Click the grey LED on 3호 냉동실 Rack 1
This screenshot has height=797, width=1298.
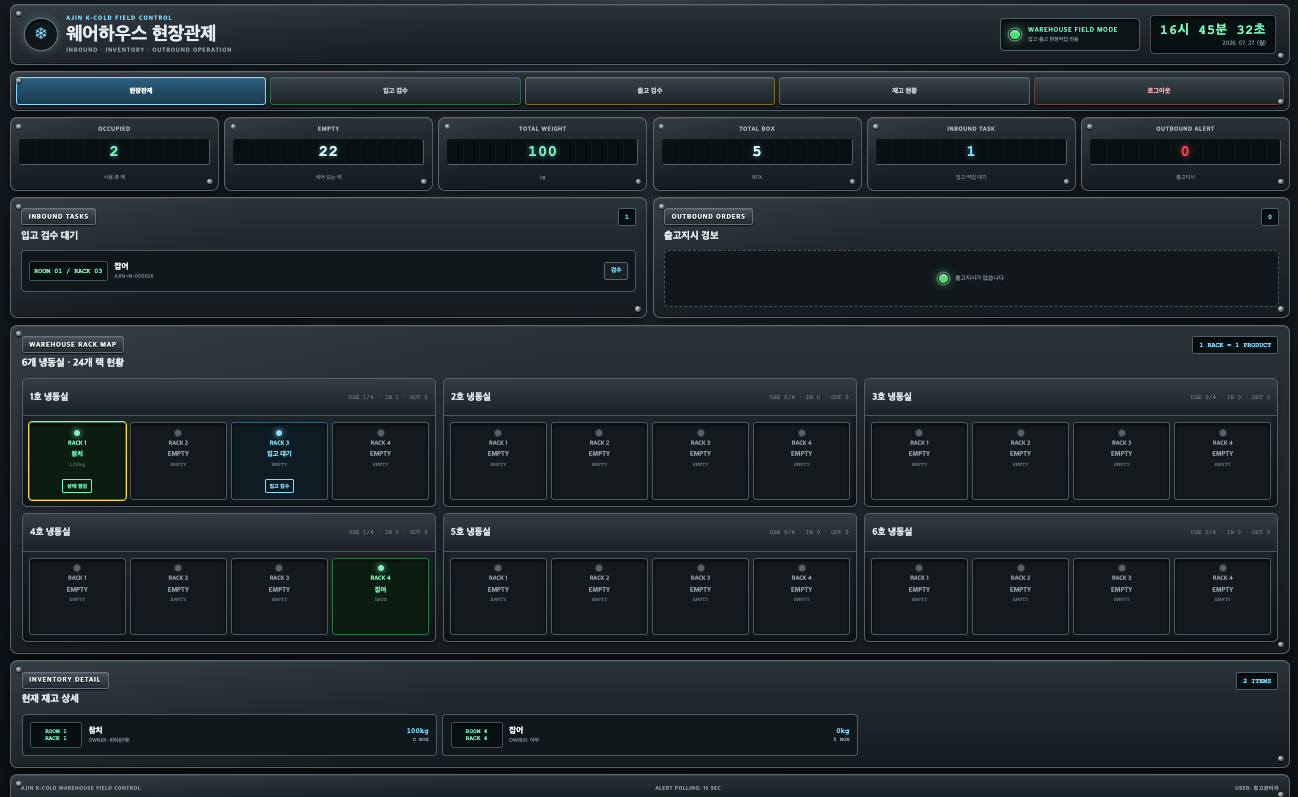pyautogui.click(x=919, y=433)
